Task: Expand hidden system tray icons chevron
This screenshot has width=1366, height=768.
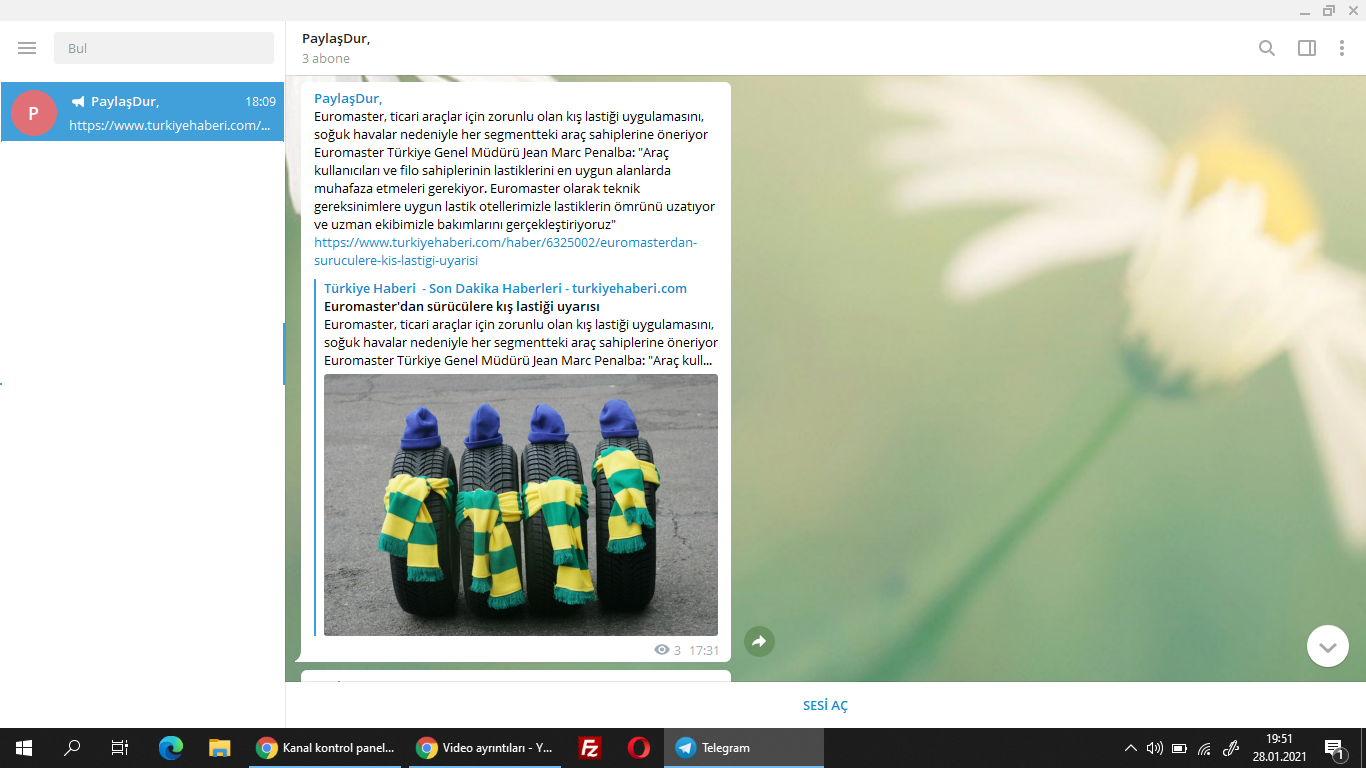Action: 1130,748
